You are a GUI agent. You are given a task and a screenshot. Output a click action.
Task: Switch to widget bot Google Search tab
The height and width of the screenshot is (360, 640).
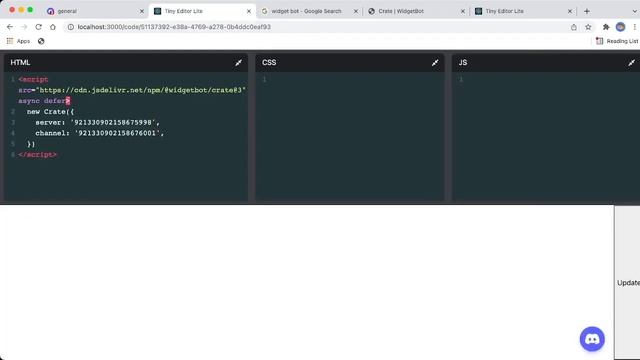coord(309,11)
